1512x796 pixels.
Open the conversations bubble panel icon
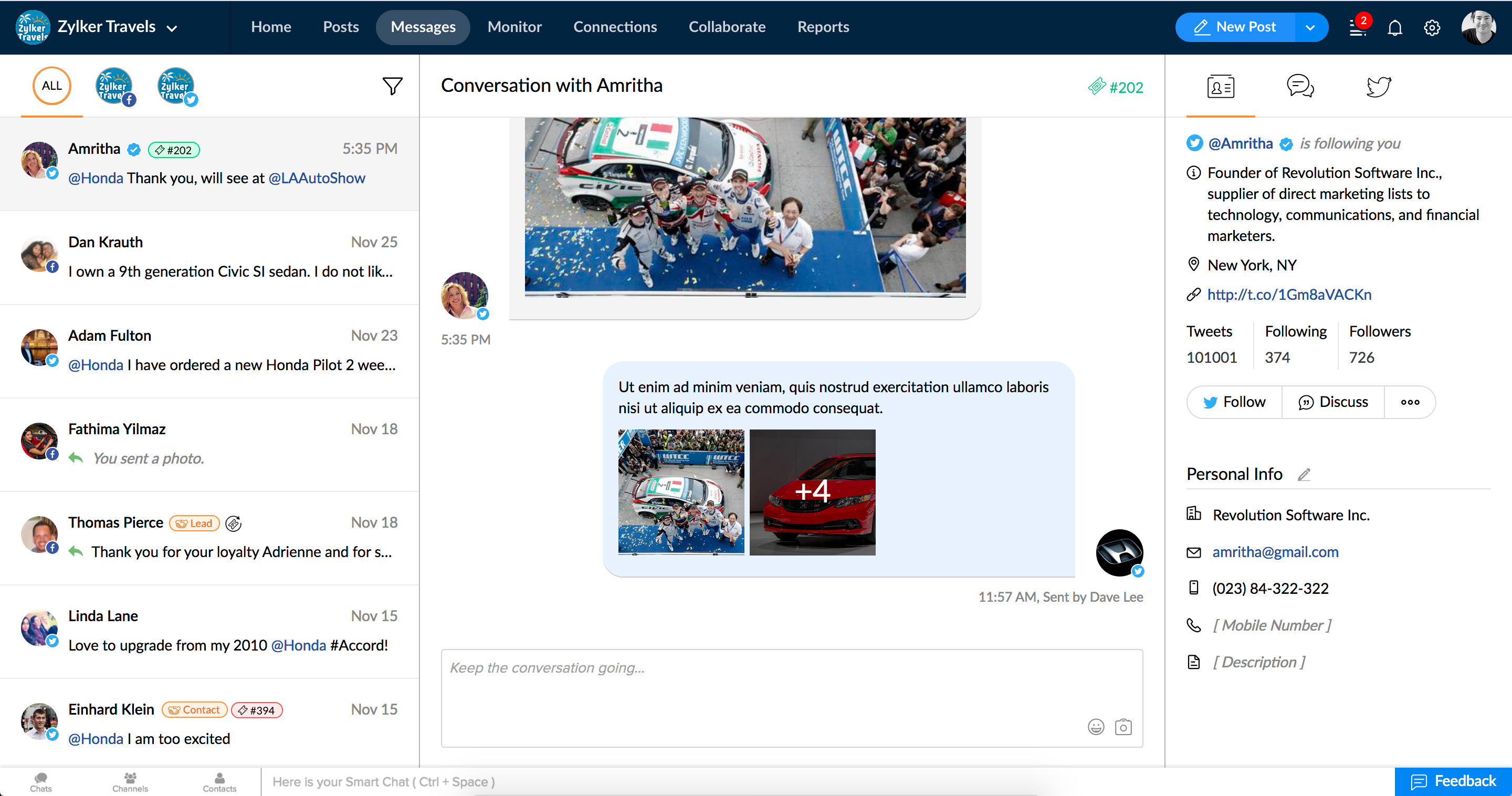click(x=1299, y=86)
